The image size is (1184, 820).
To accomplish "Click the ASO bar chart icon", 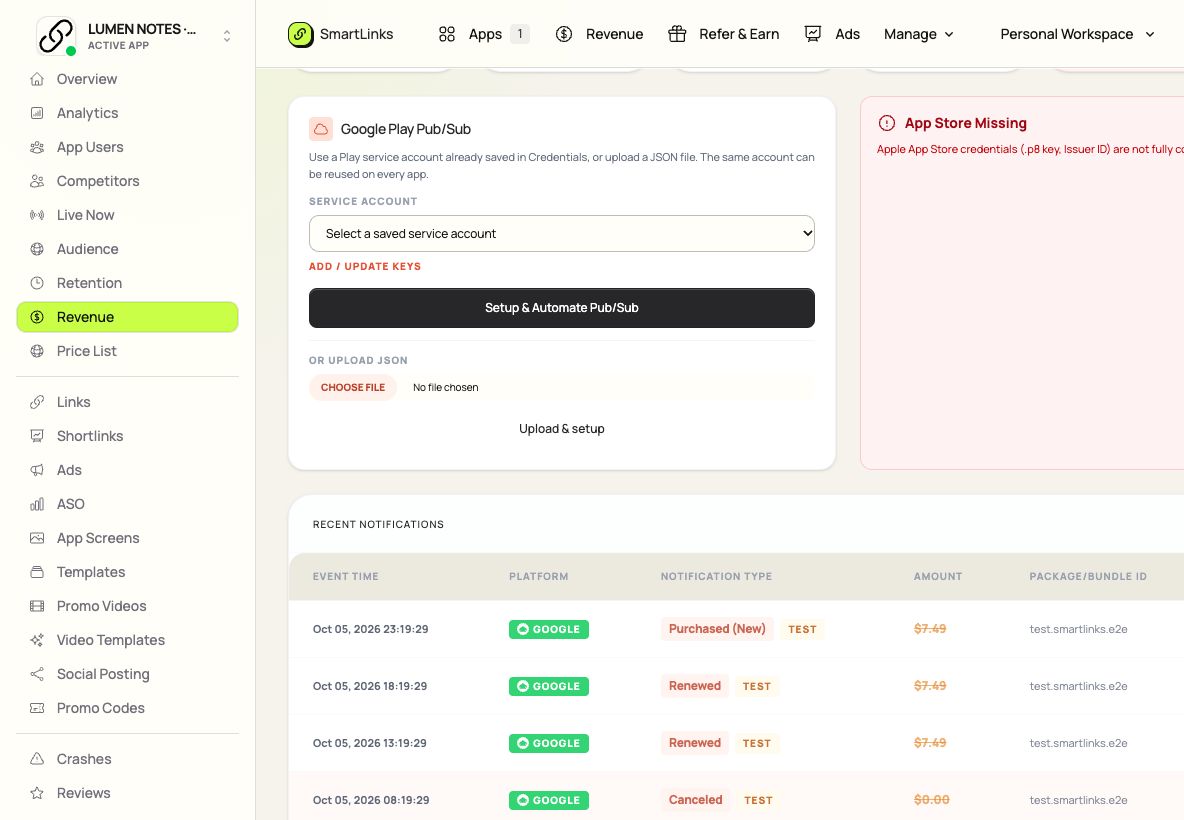I will tap(37, 504).
